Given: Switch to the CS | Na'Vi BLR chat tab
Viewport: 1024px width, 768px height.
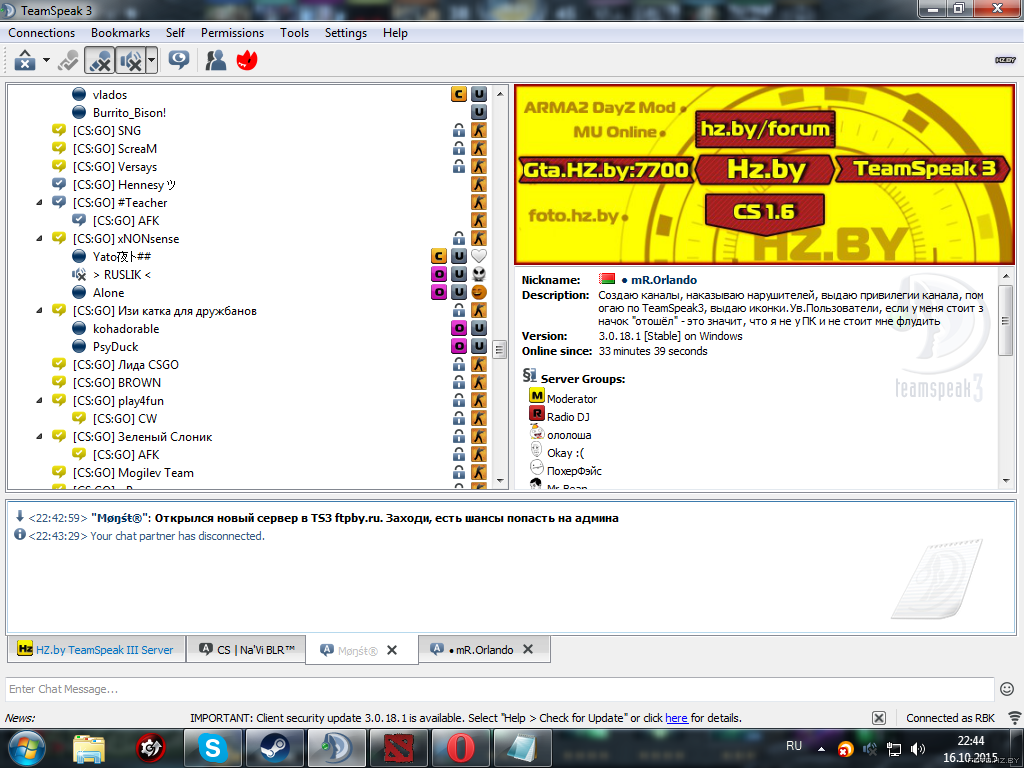Looking at the screenshot, I should (246, 650).
